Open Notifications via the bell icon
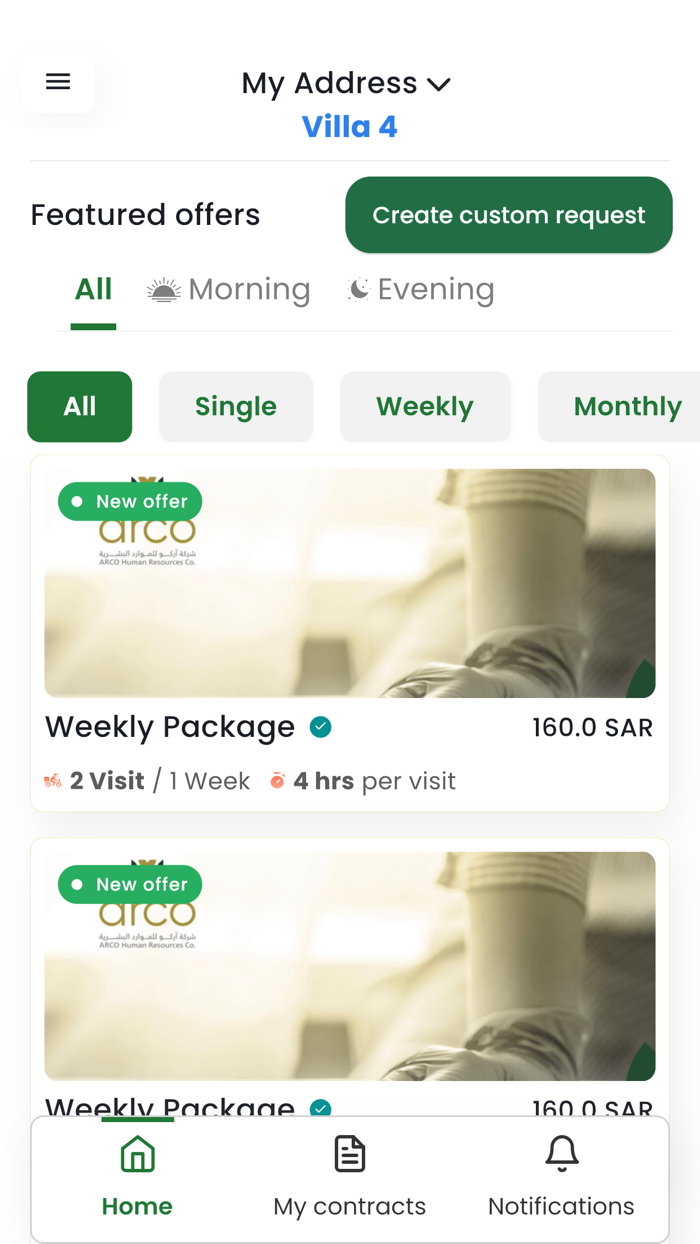 pos(561,1154)
